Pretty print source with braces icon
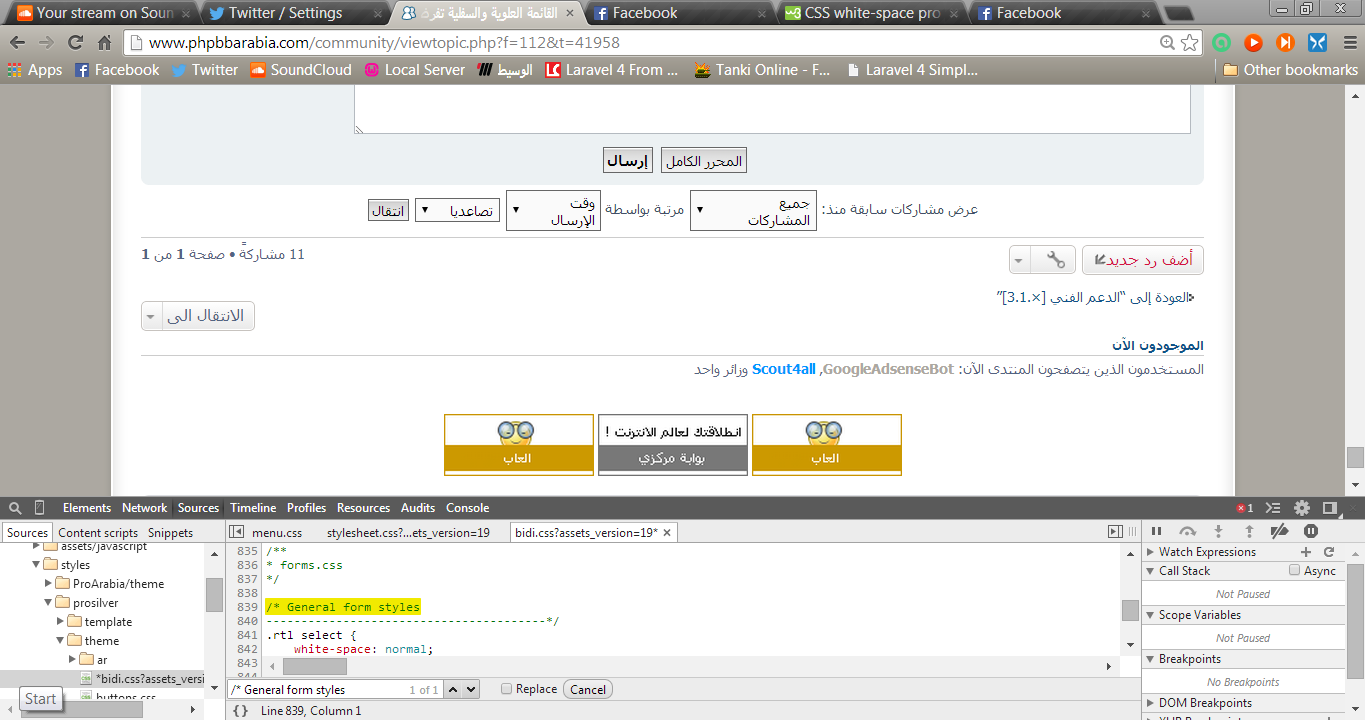 [x=240, y=711]
